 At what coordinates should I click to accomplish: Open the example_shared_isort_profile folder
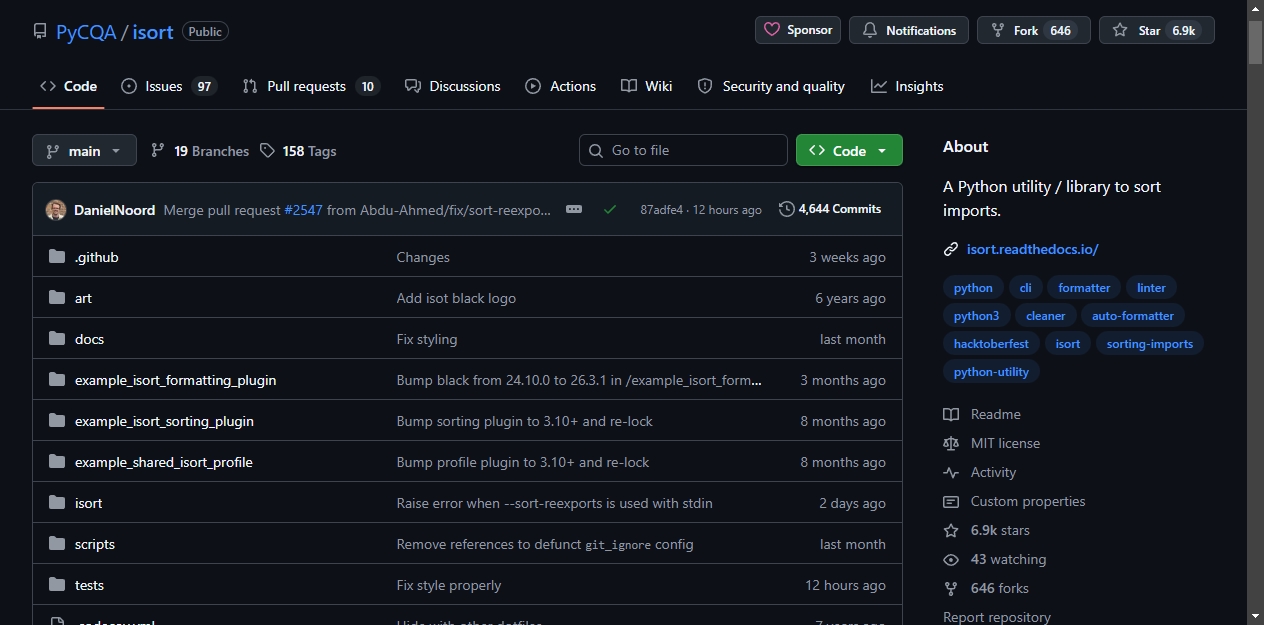click(164, 462)
